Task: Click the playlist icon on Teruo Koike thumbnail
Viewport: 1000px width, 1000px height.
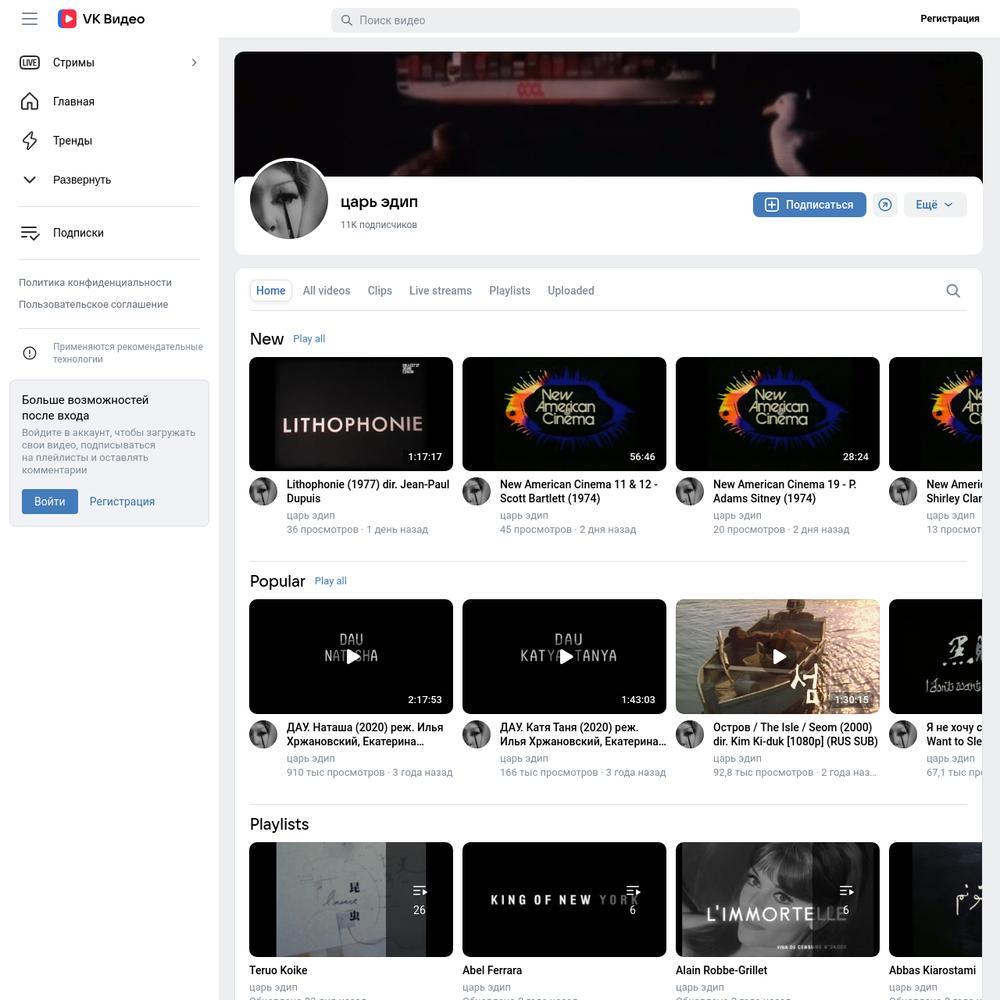Action: click(419, 891)
